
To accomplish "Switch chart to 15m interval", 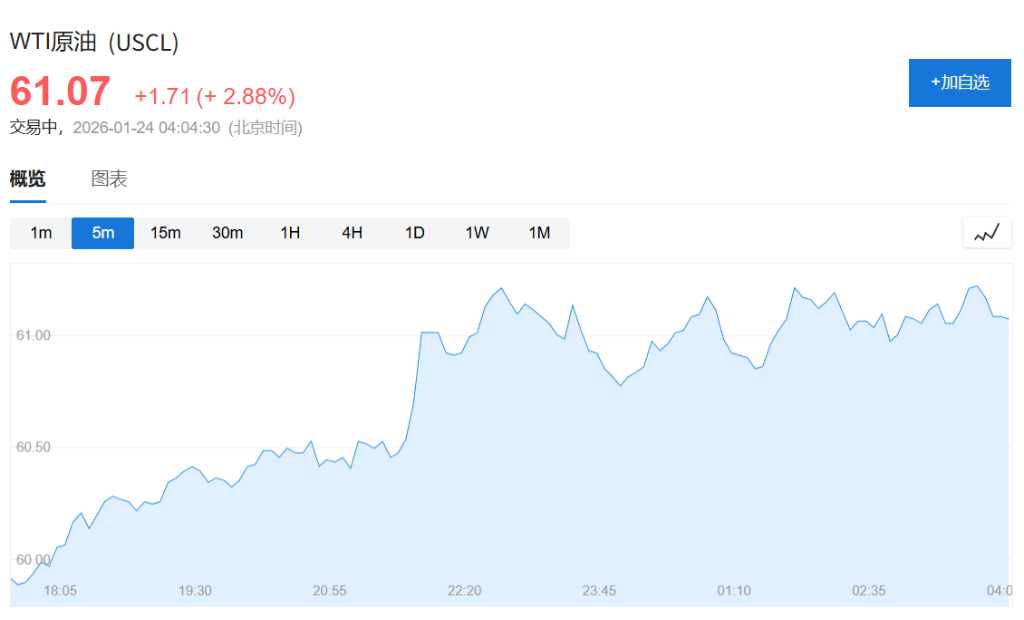I will coord(165,233).
